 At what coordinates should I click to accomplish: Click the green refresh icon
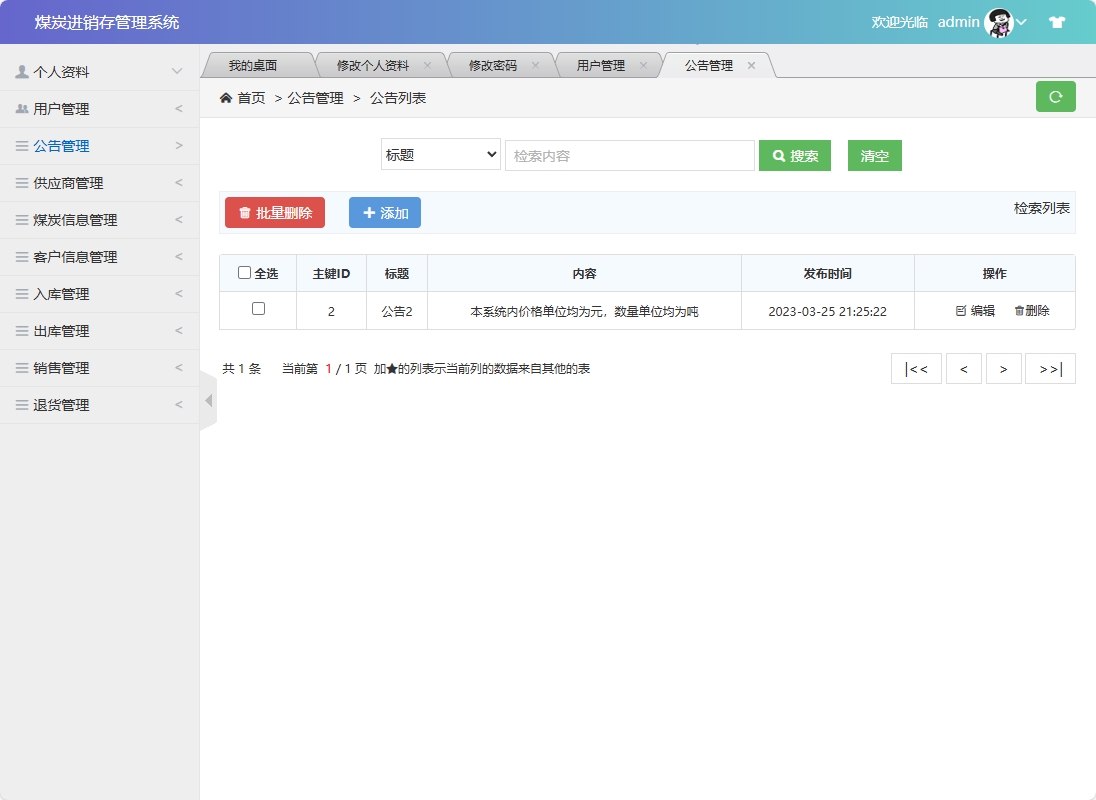point(1055,96)
